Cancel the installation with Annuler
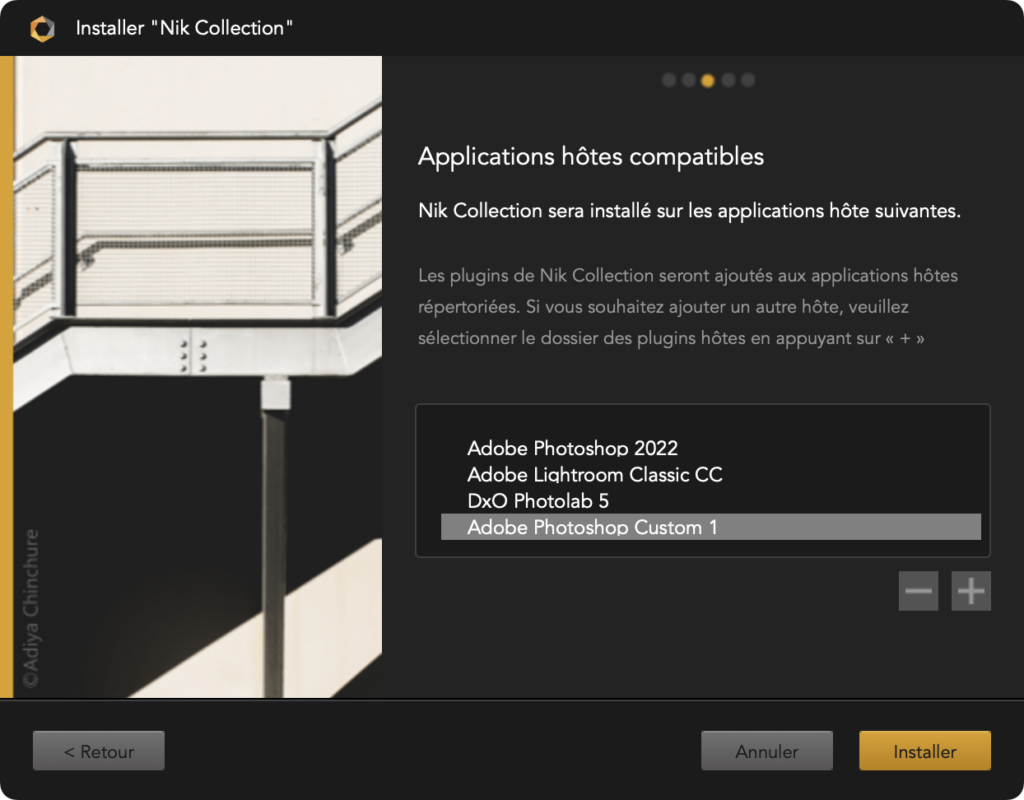This screenshot has height=800, width=1024. (767, 751)
